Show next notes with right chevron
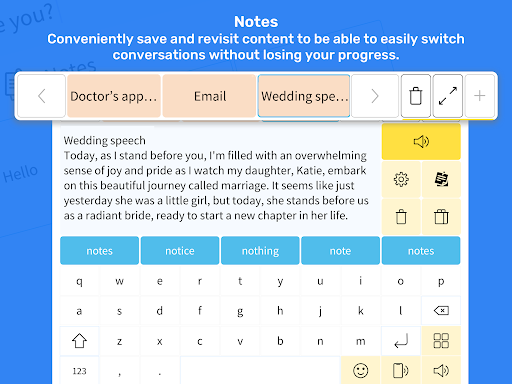The height and width of the screenshot is (384, 512). click(375, 96)
